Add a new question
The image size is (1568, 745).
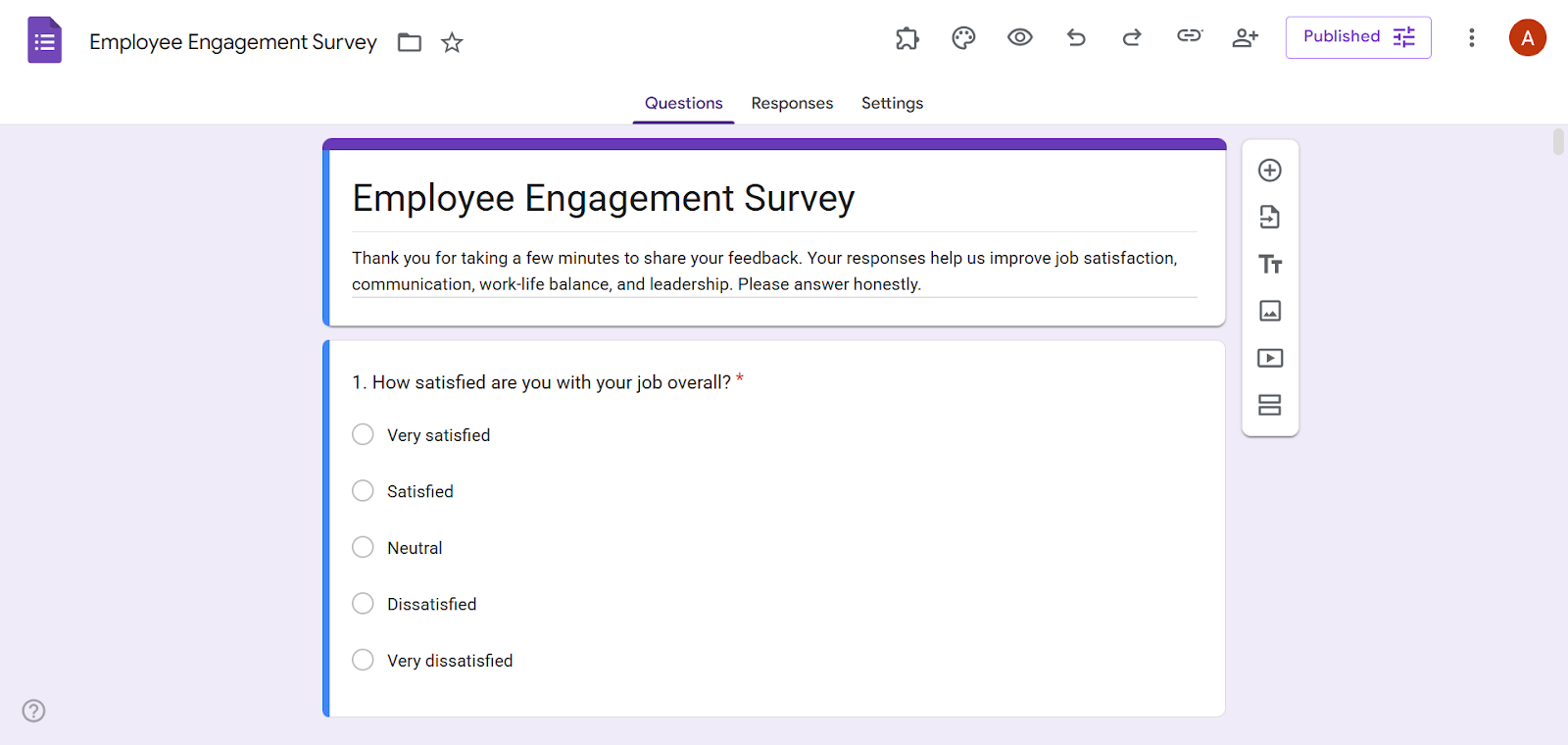[x=1270, y=171]
